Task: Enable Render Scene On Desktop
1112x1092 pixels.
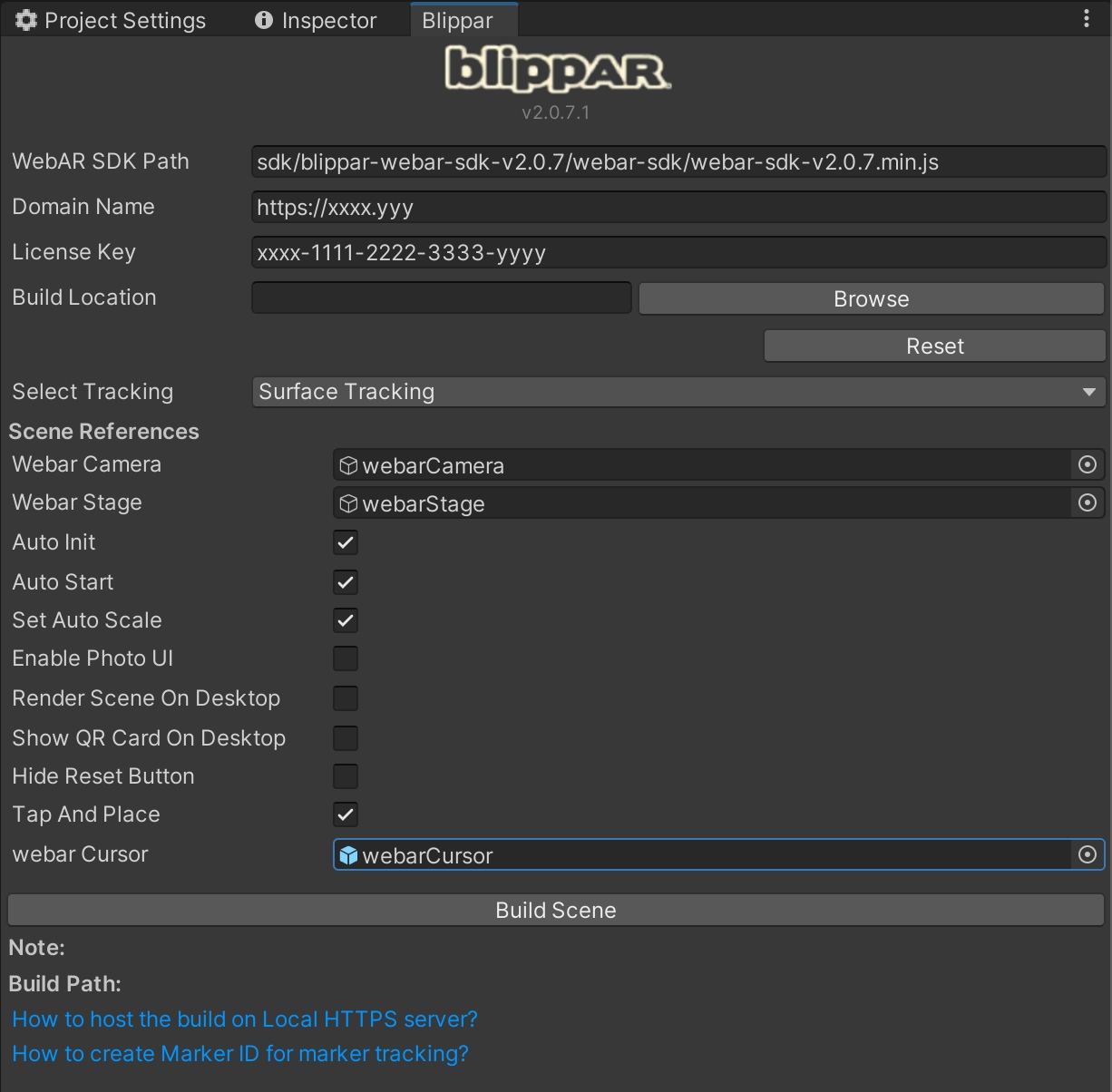Action: coord(346,698)
